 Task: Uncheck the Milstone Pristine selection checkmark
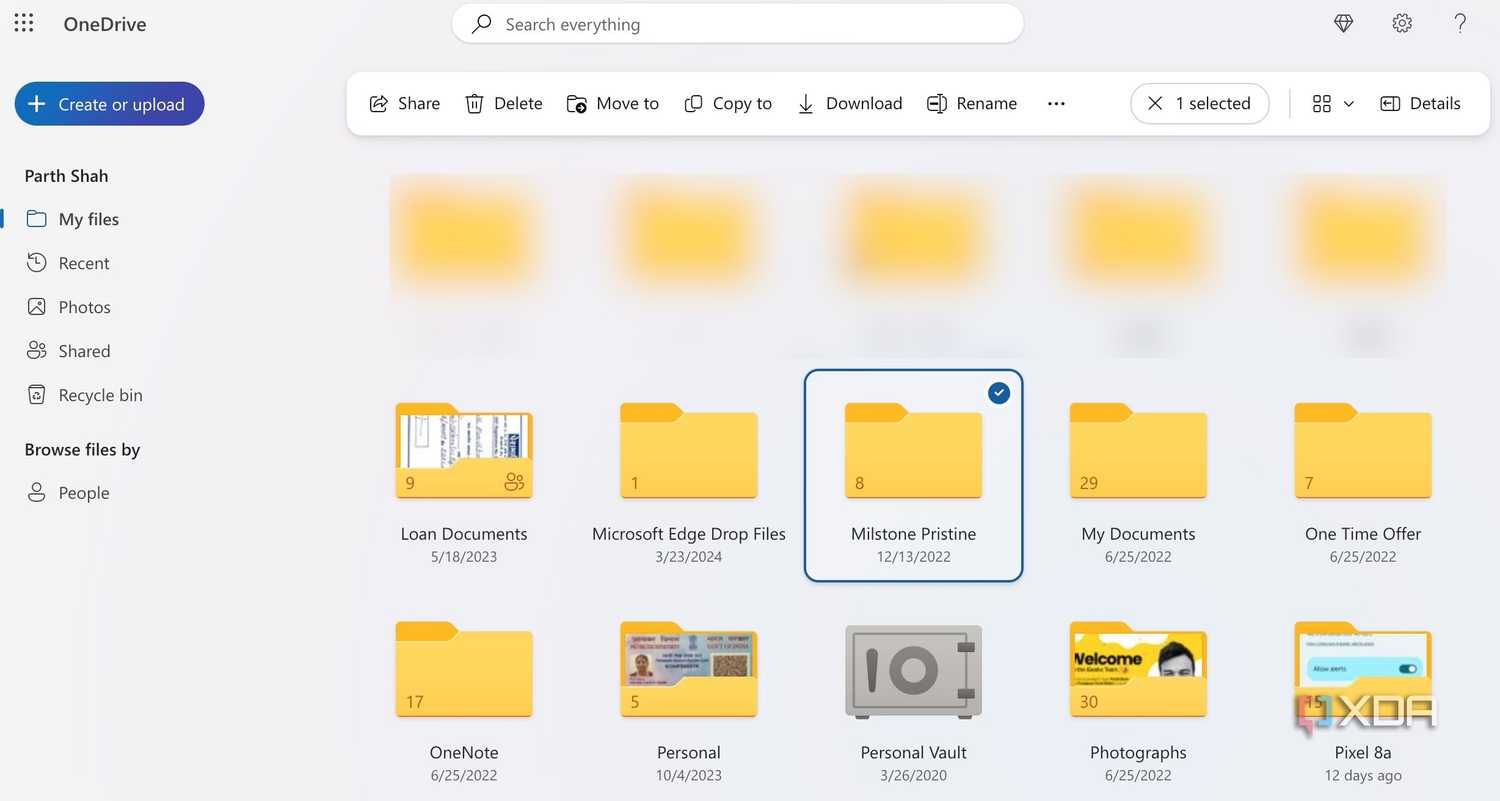(x=999, y=393)
